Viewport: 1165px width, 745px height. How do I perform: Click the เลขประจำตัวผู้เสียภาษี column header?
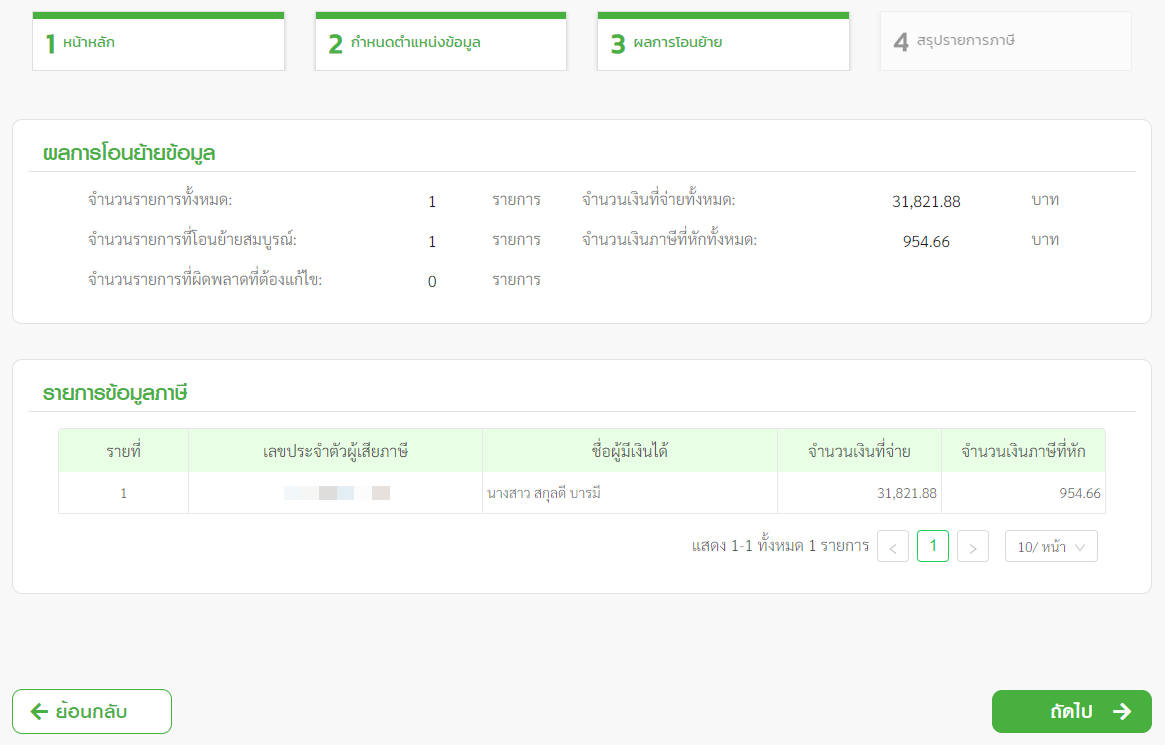[x=335, y=451]
